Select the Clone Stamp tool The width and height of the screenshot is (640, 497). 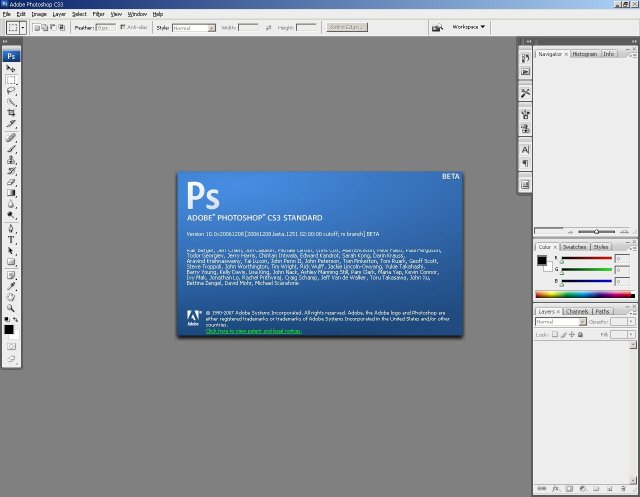[12, 159]
